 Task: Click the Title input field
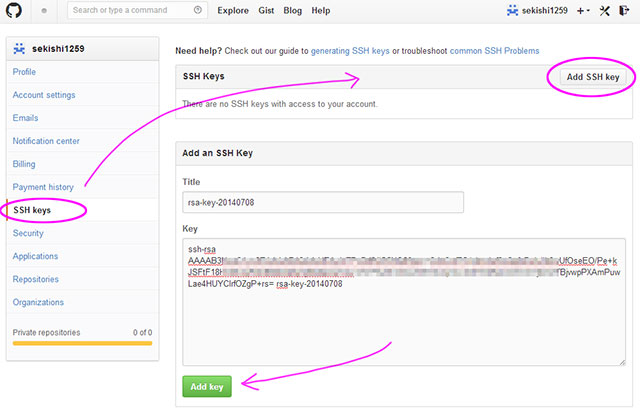(323, 202)
